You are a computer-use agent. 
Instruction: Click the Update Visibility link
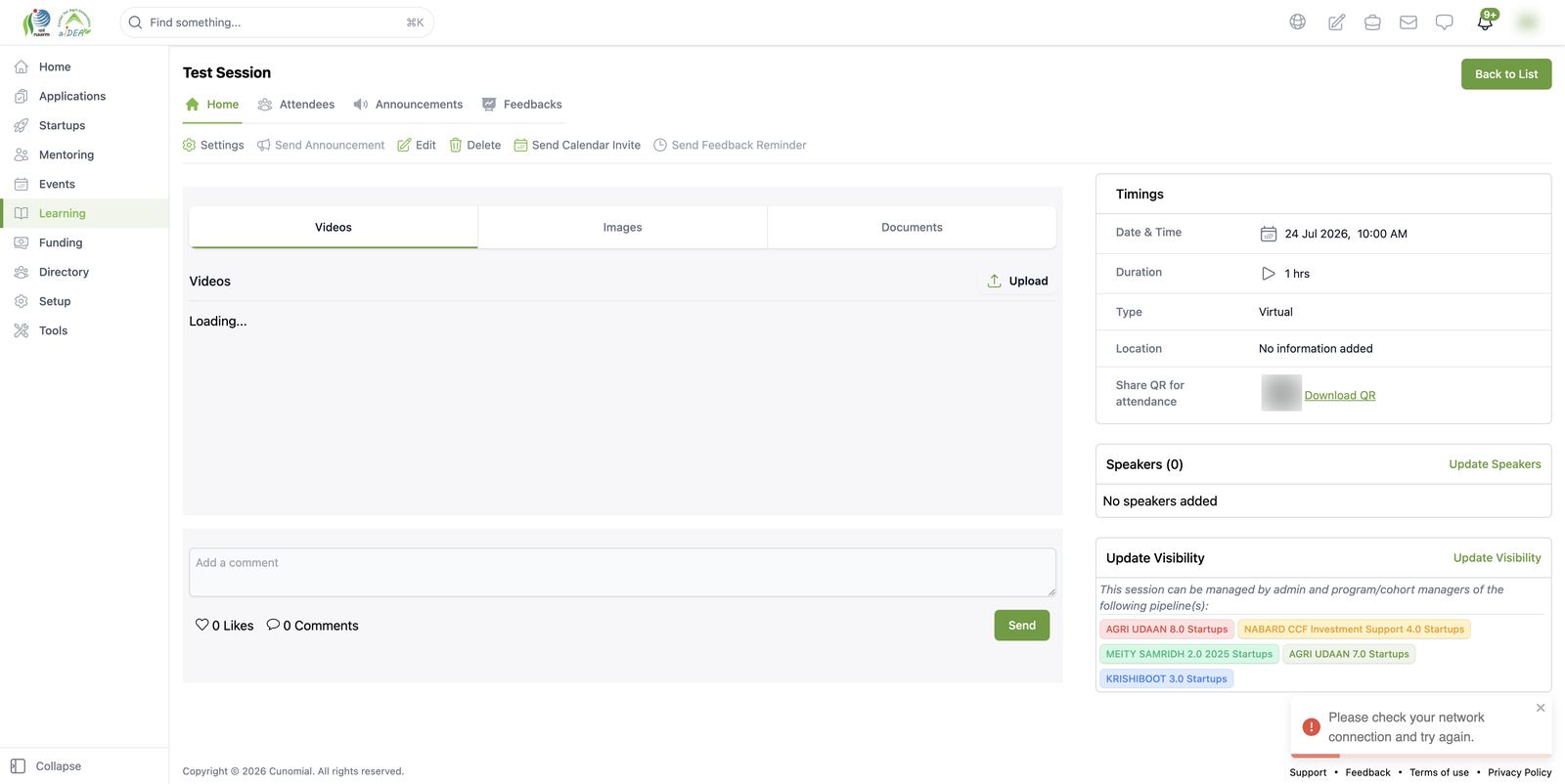pos(1497,558)
